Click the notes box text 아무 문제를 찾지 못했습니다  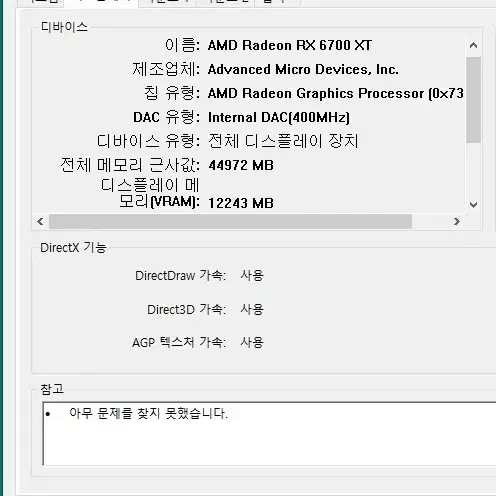point(149,413)
